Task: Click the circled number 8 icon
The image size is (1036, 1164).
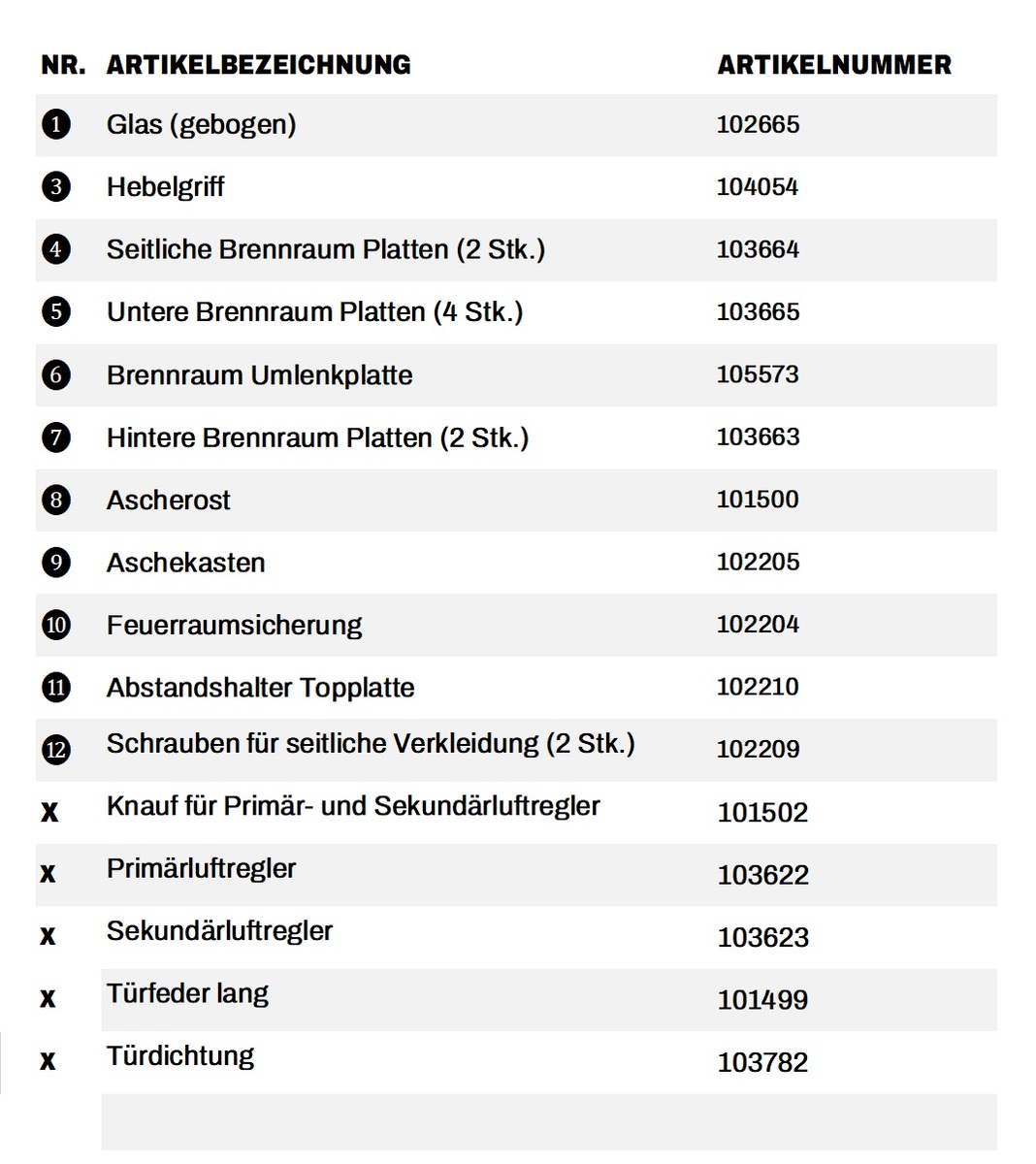Action: click(x=56, y=500)
